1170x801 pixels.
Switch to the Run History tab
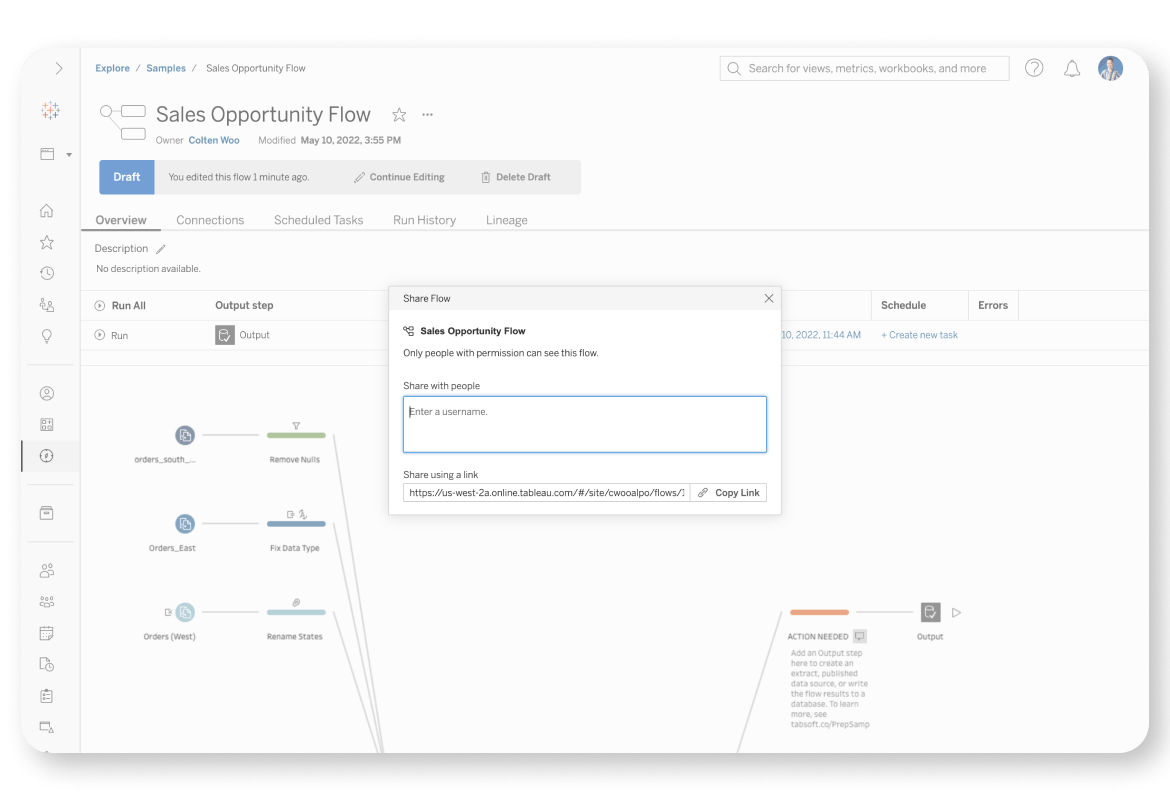tap(425, 220)
